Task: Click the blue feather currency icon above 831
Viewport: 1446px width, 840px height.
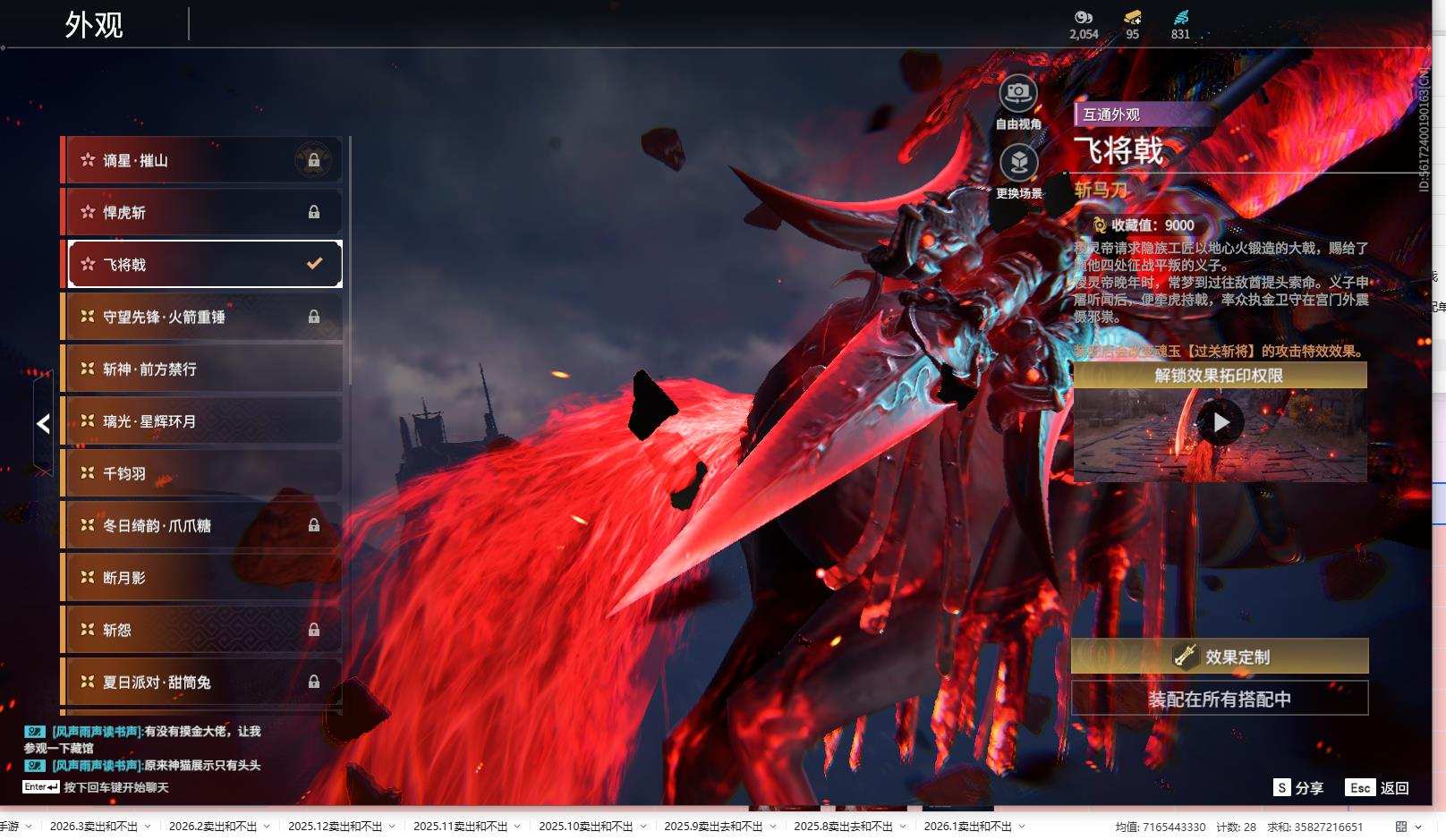Action: click(x=1181, y=17)
